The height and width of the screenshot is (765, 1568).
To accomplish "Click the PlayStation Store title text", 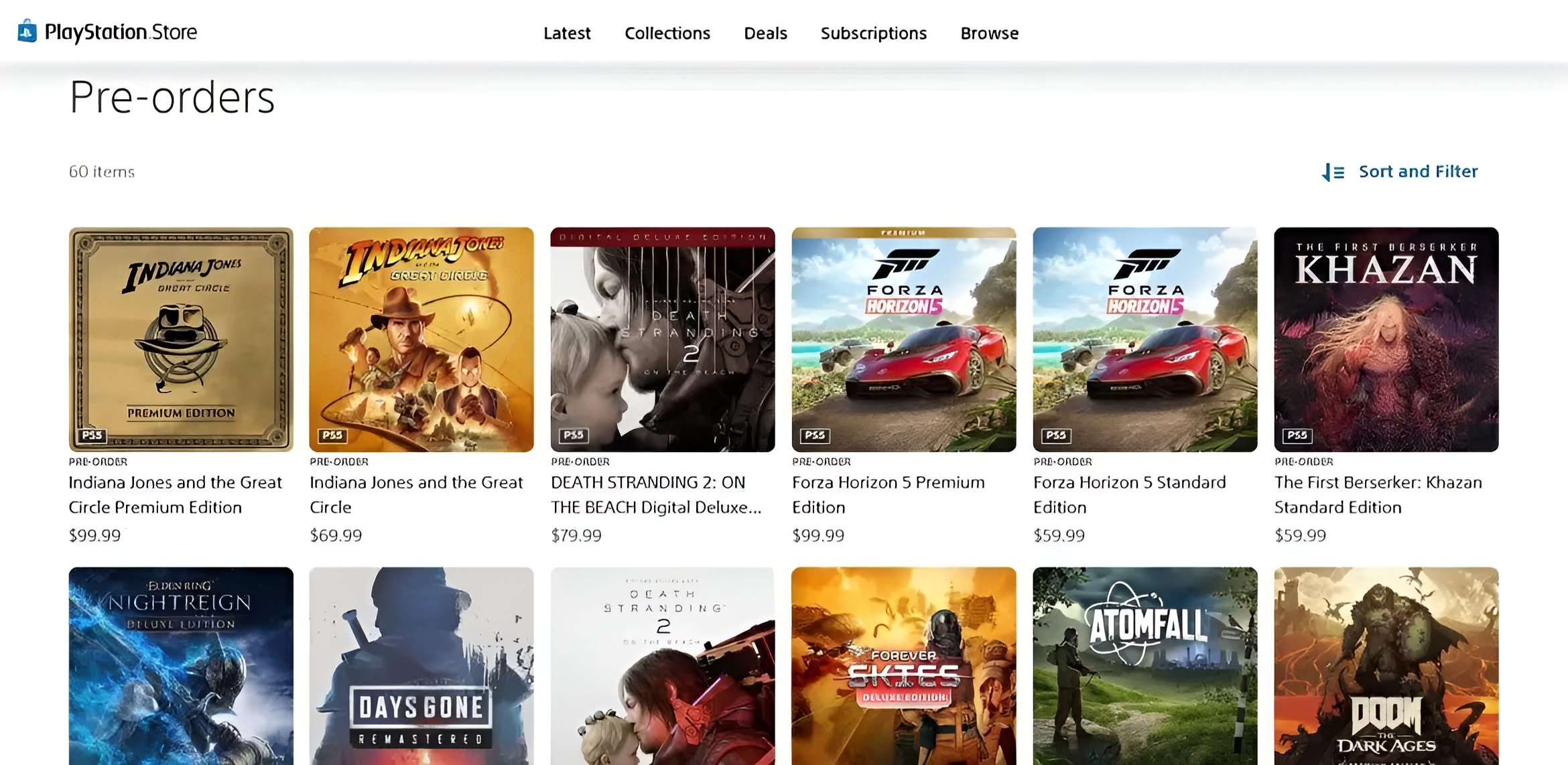I will (121, 31).
